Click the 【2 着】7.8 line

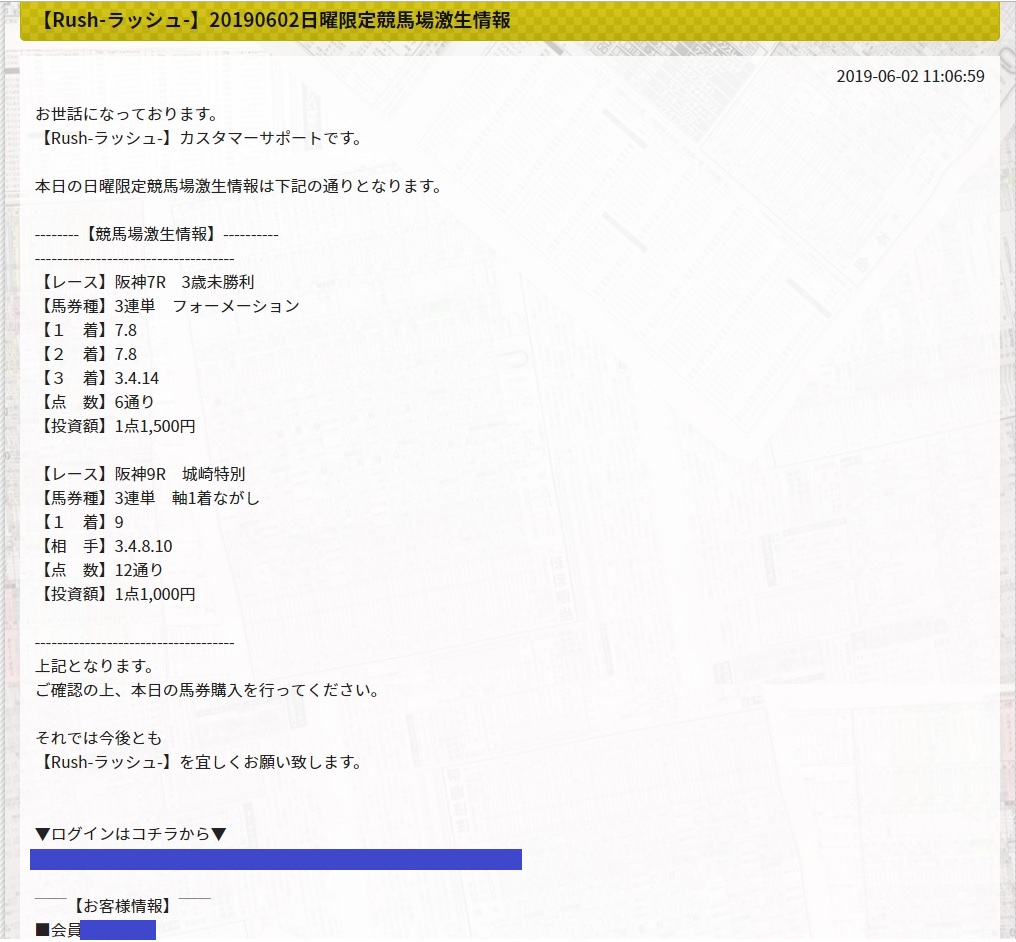(87, 354)
